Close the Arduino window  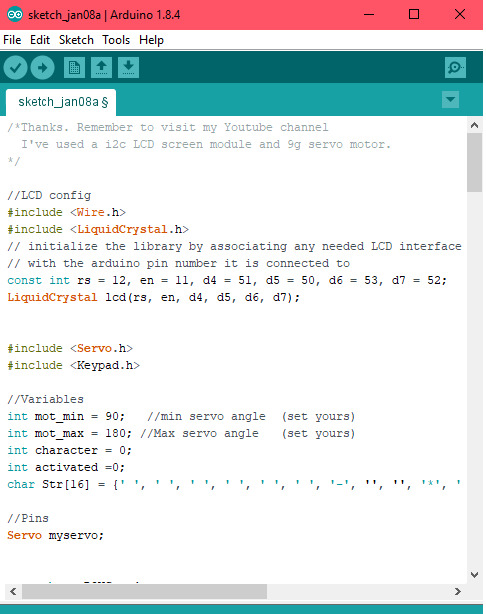pos(460,15)
